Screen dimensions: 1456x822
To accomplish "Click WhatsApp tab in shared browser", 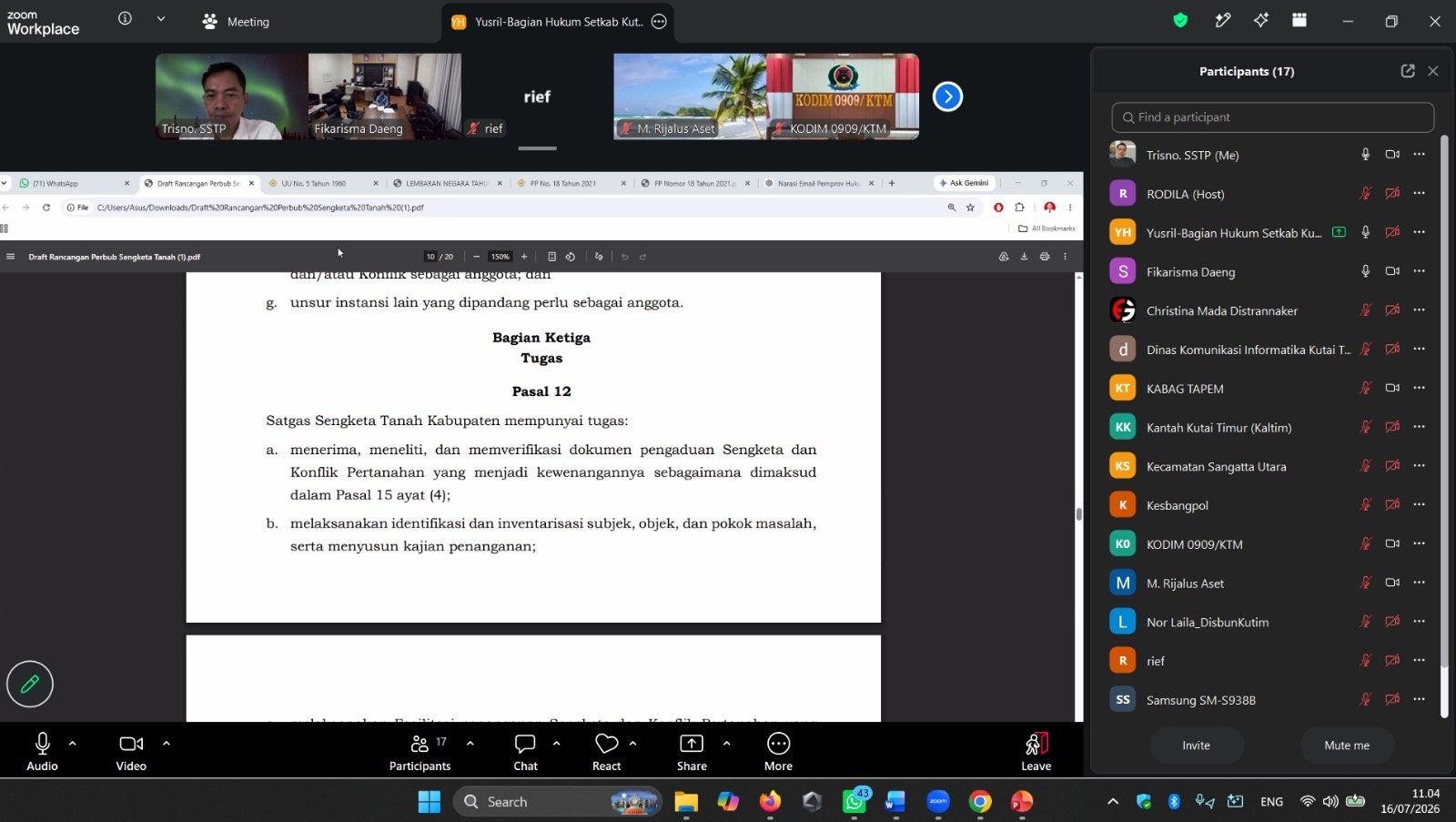I will point(73,183).
